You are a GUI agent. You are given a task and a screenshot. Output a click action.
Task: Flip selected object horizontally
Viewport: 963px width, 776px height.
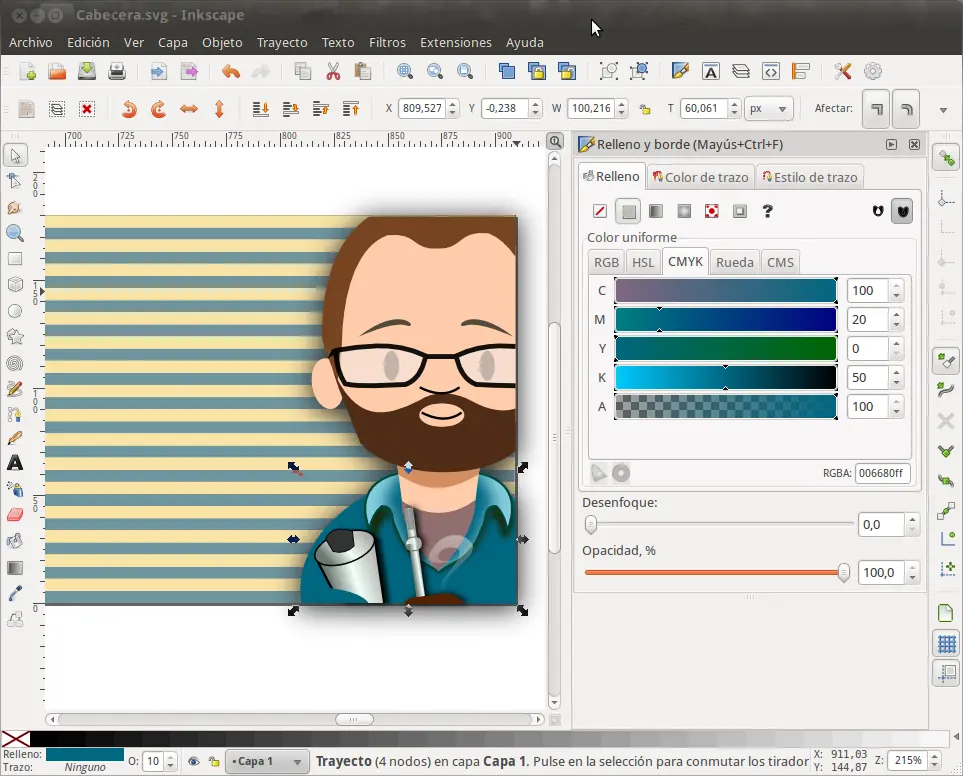click(x=189, y=109)
